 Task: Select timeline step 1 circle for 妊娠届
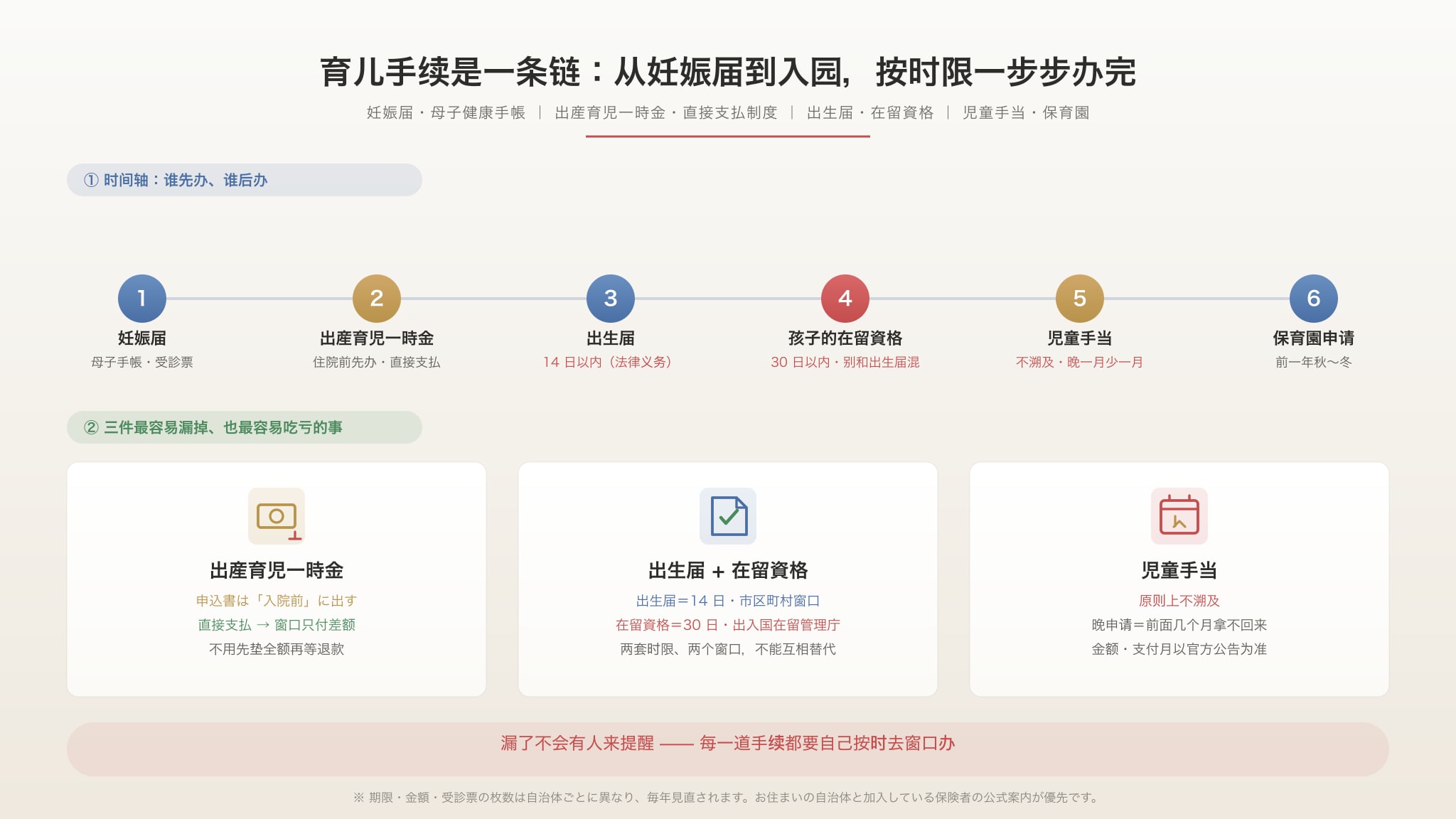click(142, 299)
